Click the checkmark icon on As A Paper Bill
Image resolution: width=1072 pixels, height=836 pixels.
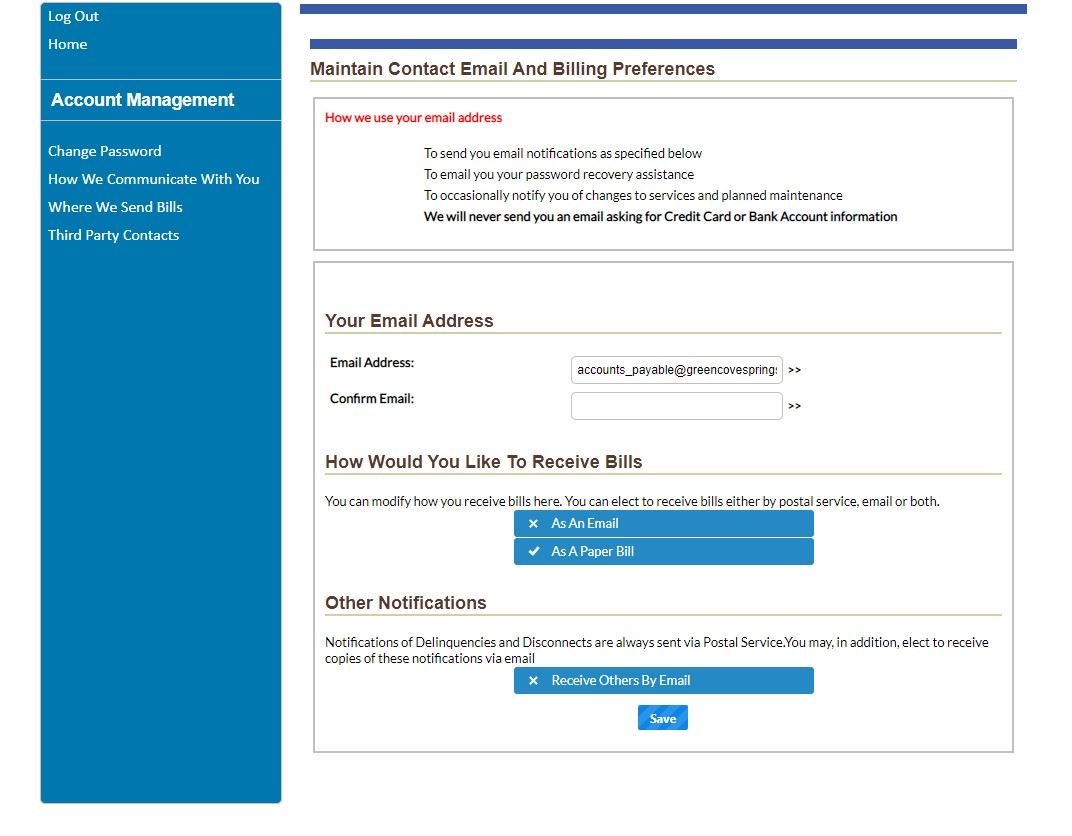[x=534, y=551]
